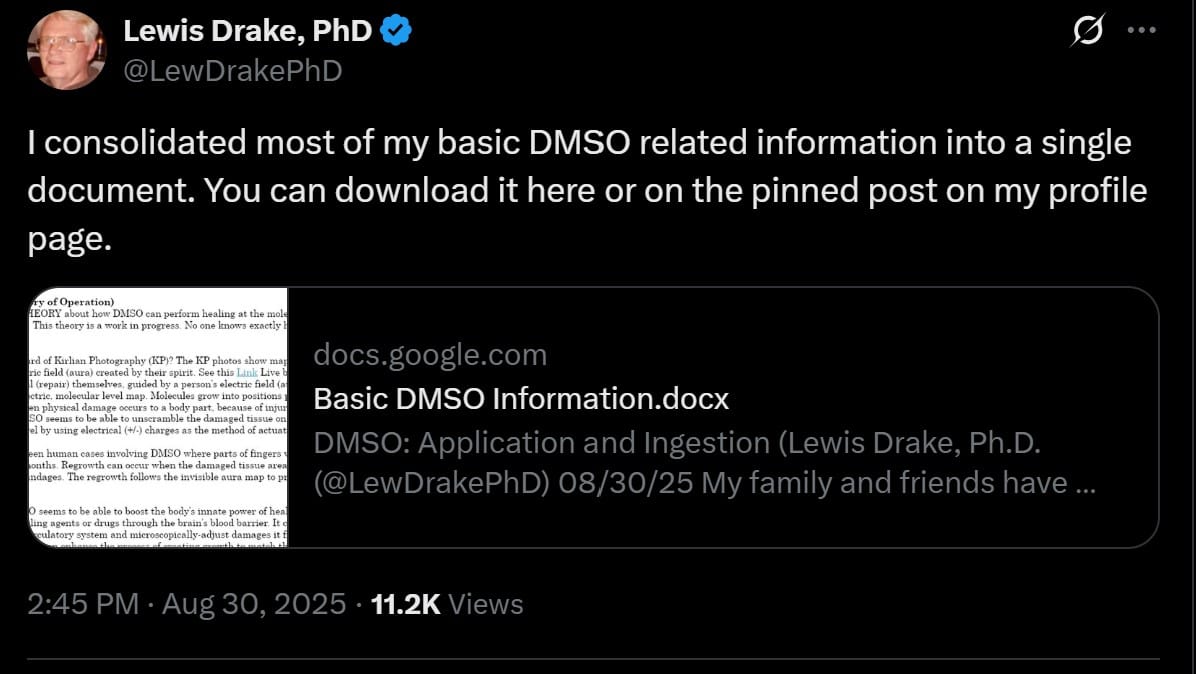The width and height of the screenshot is (1196, 674).
Task: Click the blue Link word in preview
Action: pyautogui.click(x=246, y=372)
